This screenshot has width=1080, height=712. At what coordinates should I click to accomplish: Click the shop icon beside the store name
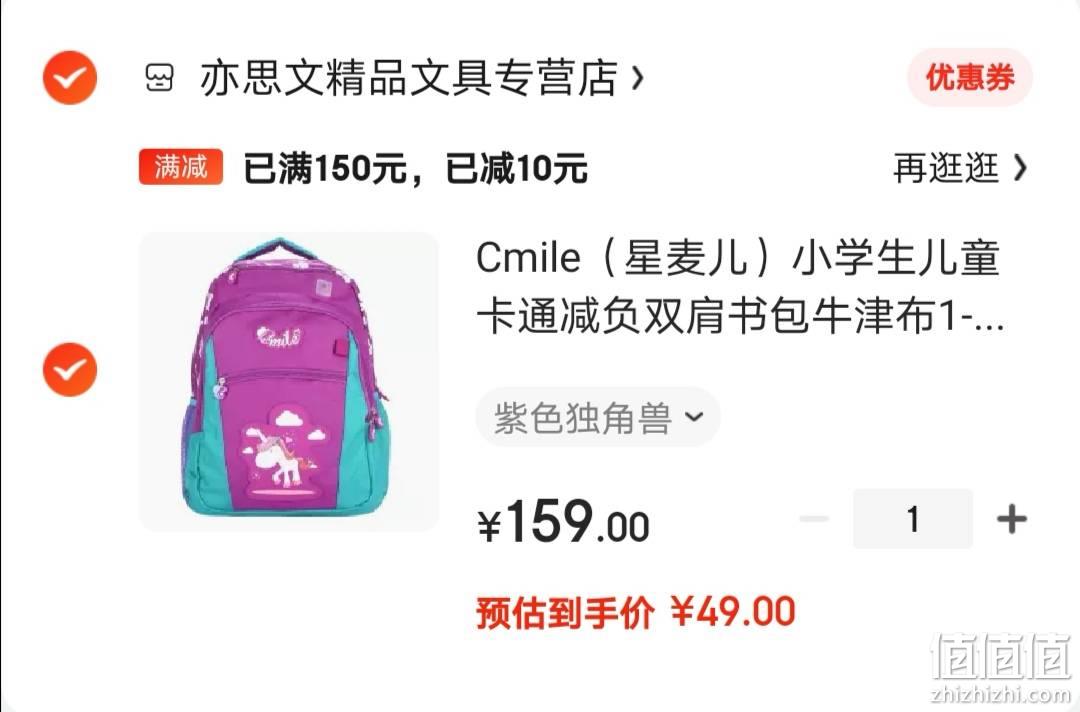[160, 78]
